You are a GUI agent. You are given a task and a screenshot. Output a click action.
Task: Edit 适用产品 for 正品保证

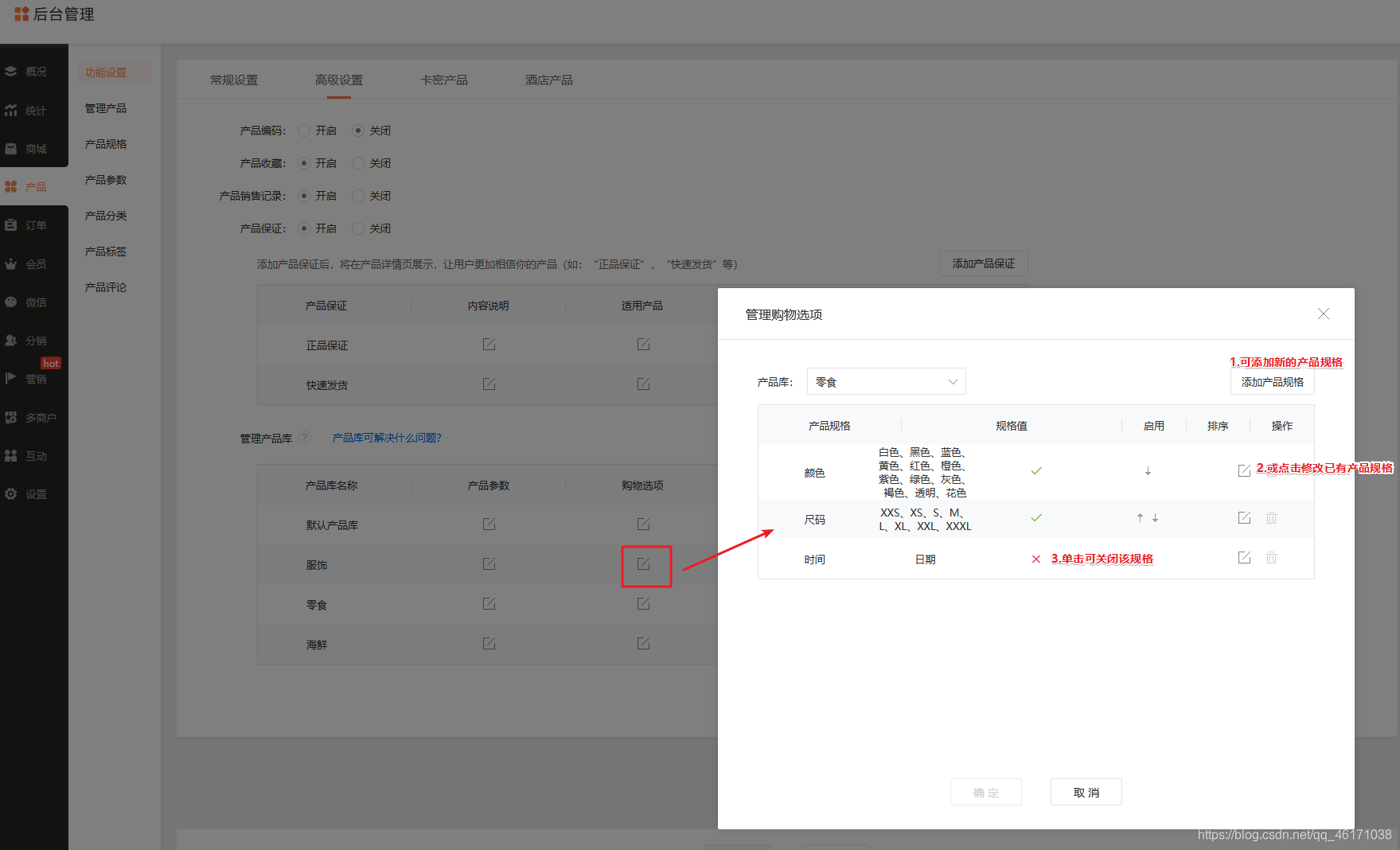[x=643, y=345]
